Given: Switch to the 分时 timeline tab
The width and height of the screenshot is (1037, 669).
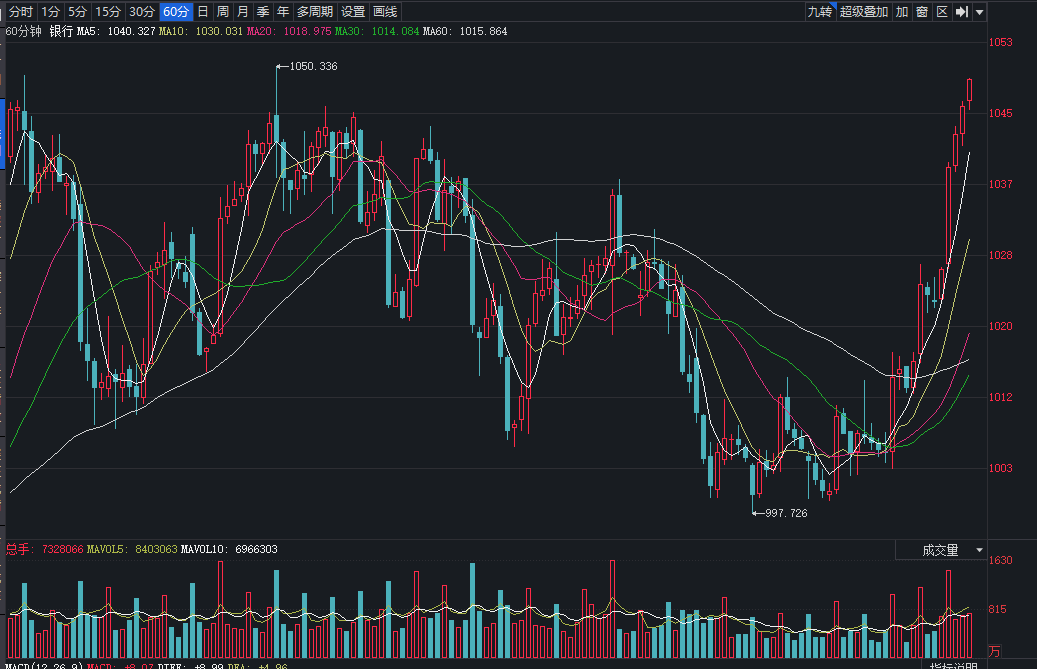Looking at the screenshot, I should click(21, 12).
